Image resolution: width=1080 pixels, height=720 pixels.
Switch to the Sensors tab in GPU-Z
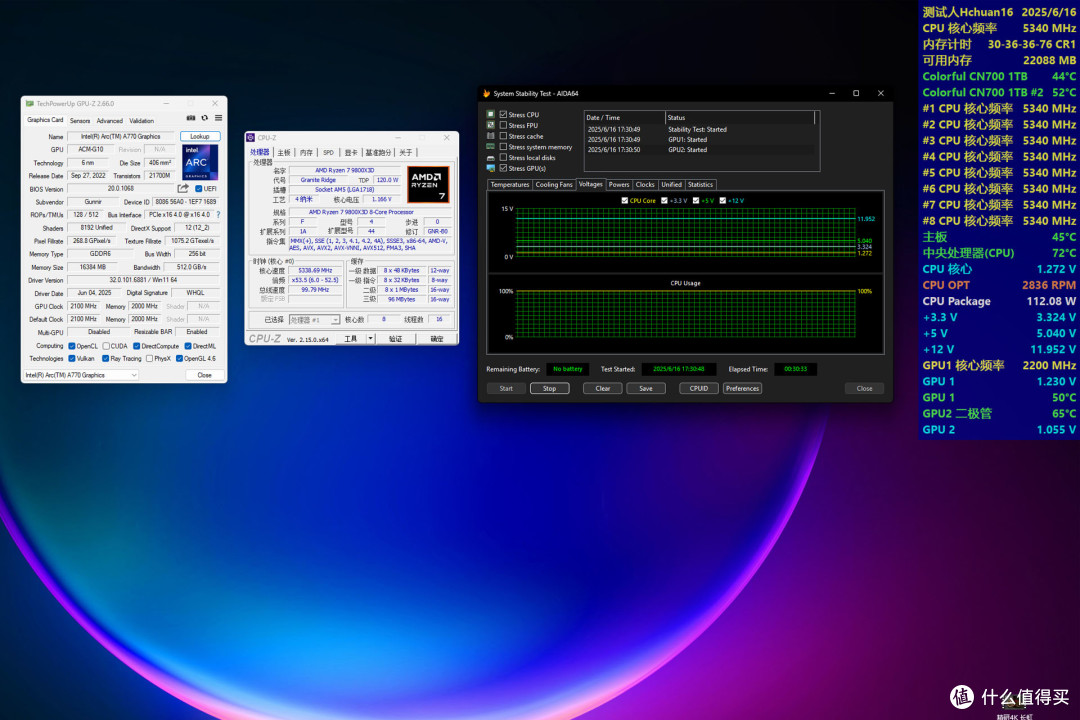tap(80, 121)
